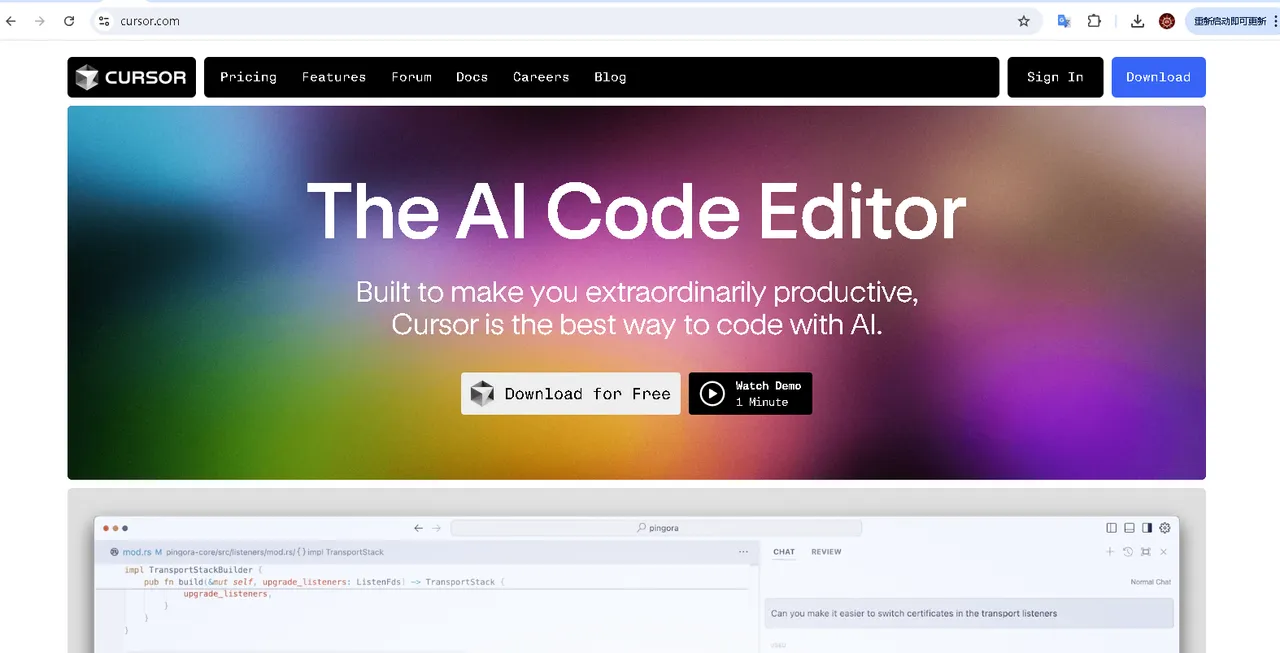Open the Docs link
Image resolution: width=1280 pixels, height=653 pixels.
coord(472,77)
